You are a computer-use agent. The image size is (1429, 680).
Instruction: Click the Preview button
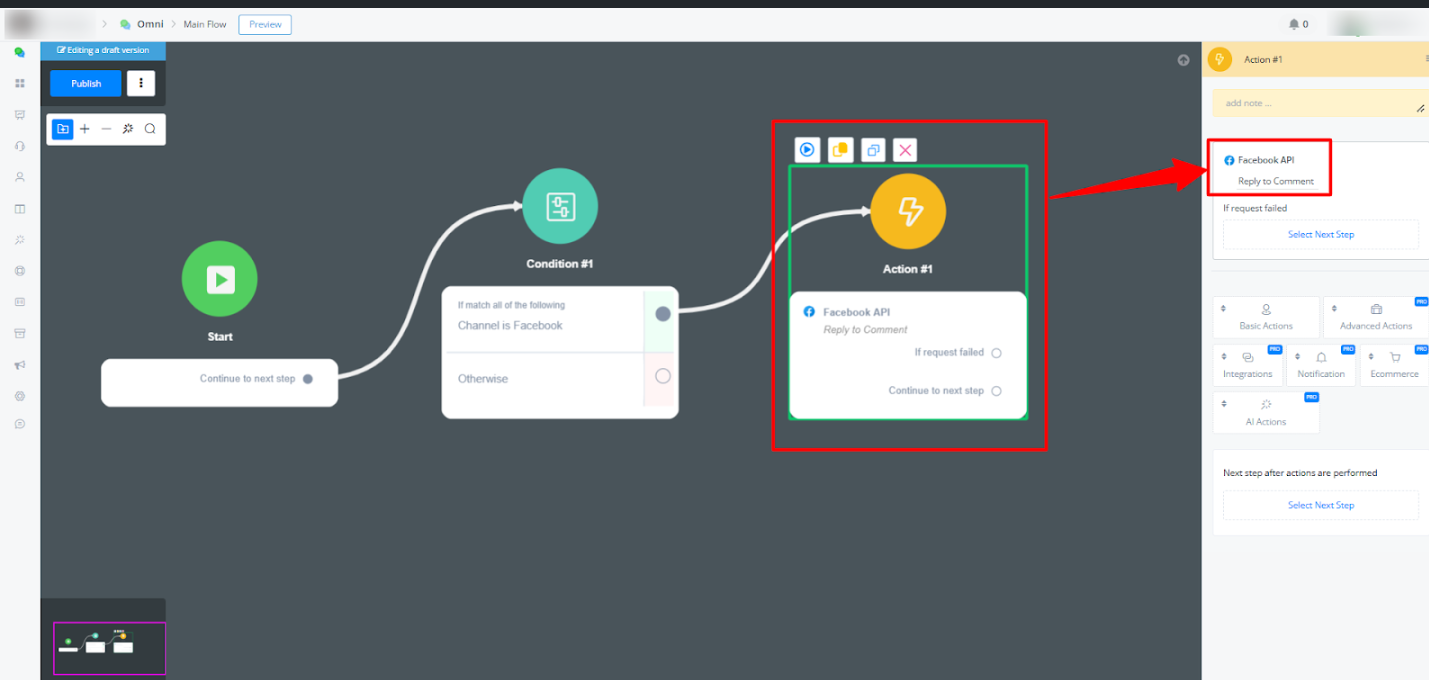(265, 24)
